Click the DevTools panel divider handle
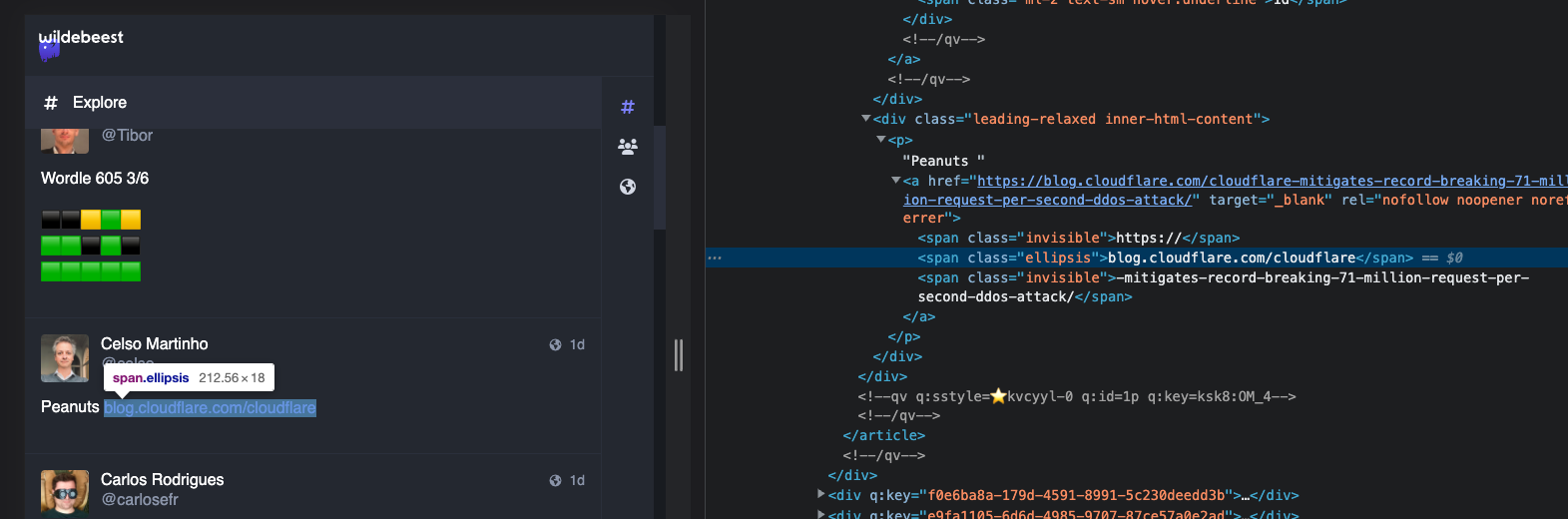The height and width of the screenshot is (519, 1568). click(x=679, y=355)
